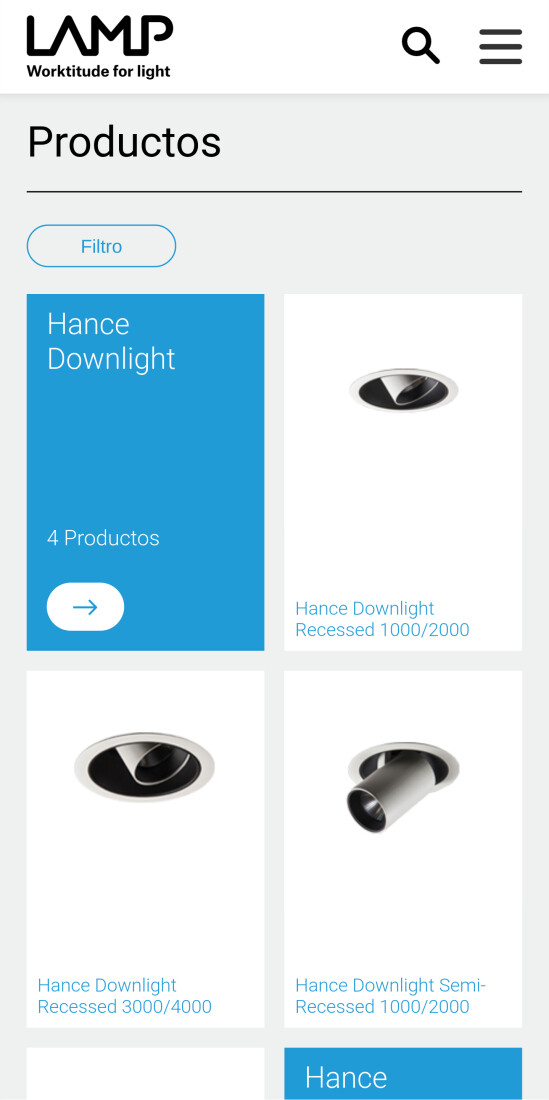Click the white Semi-Recessed 1000/2000 product card
Image resolution: width=549 pixels, height=1100 pixels.
point(403,849)
